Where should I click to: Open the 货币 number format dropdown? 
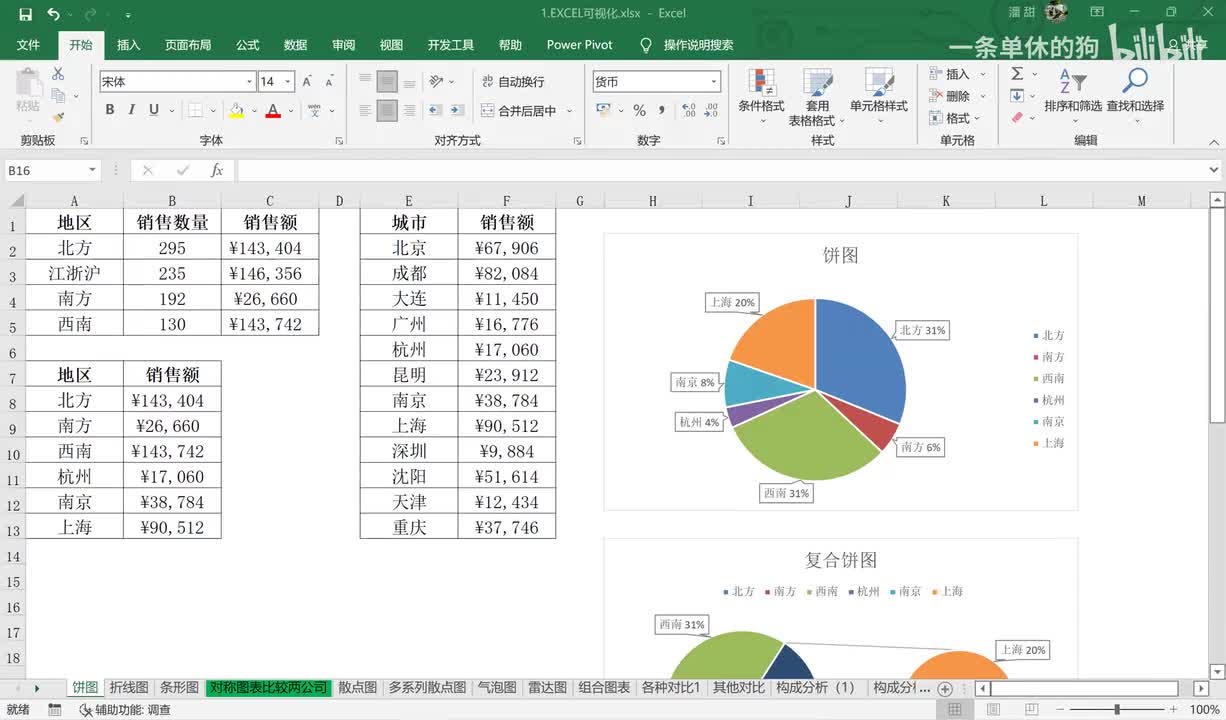pyautogui.click(x=714, y=82)
